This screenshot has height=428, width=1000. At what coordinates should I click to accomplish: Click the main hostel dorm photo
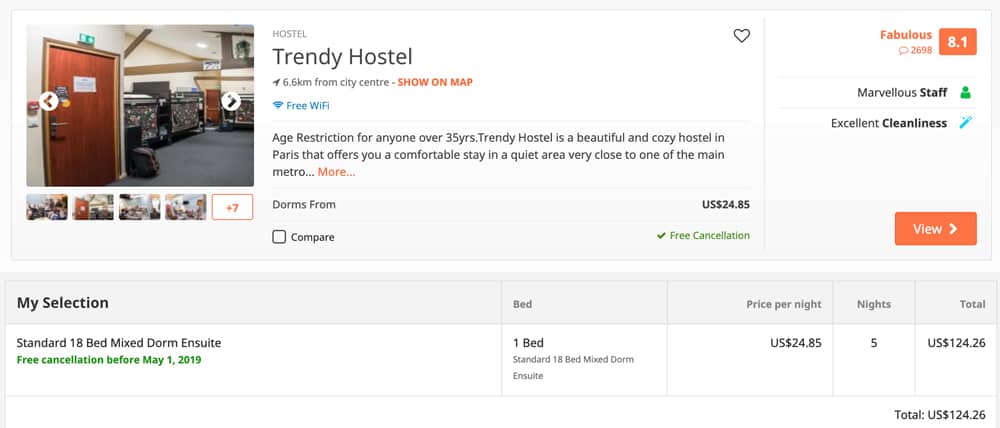click(140, 105)
